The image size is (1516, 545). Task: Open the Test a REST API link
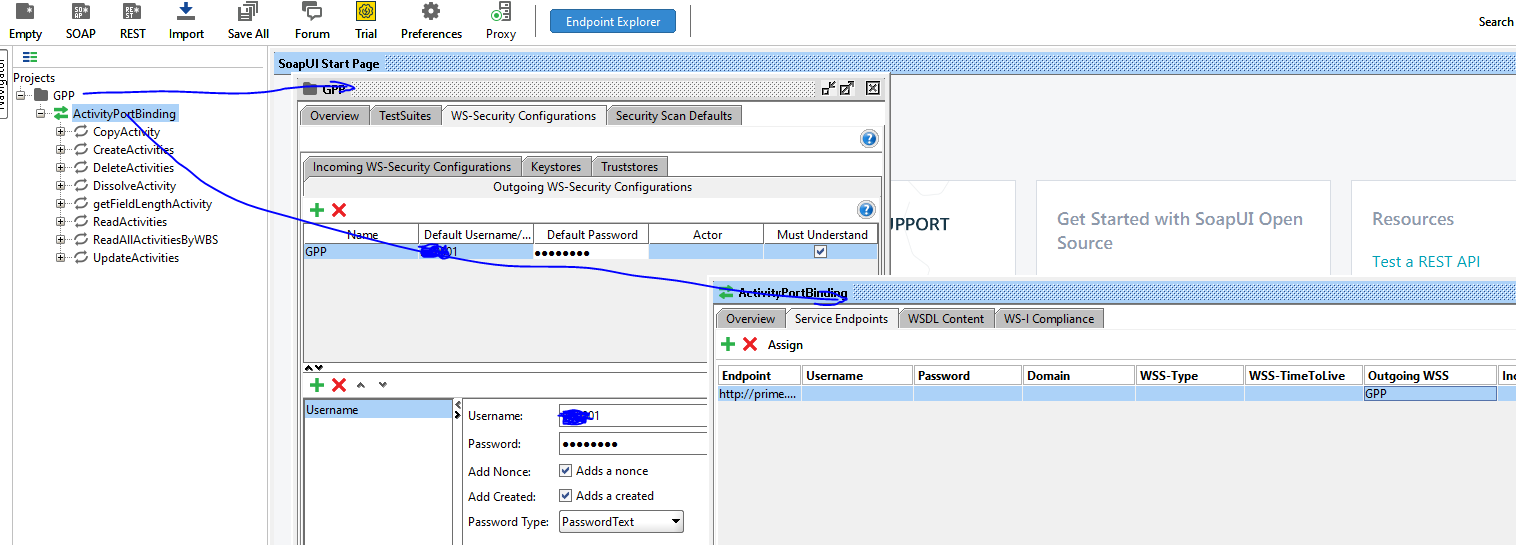point(1426,261)
